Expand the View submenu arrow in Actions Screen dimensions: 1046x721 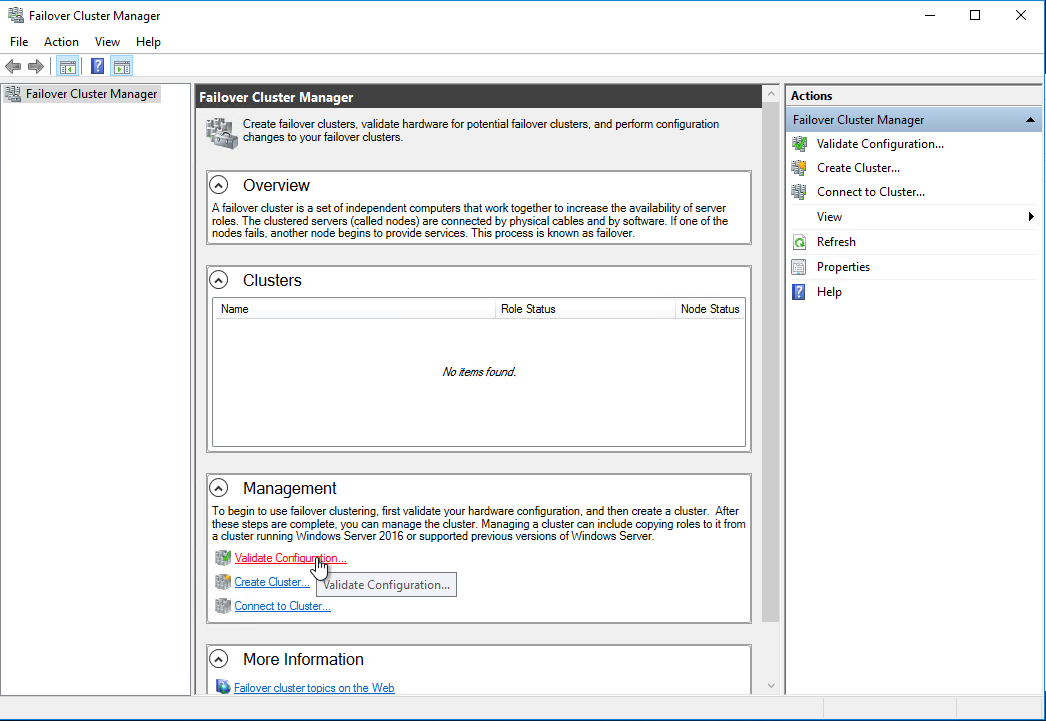click(x=1031, y=217)
